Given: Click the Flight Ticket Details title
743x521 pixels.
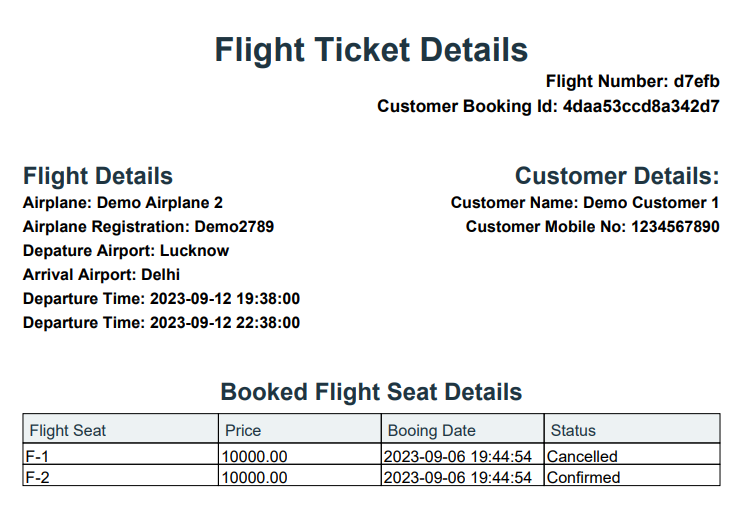Looking at the screenshot, I should [371, 50].
